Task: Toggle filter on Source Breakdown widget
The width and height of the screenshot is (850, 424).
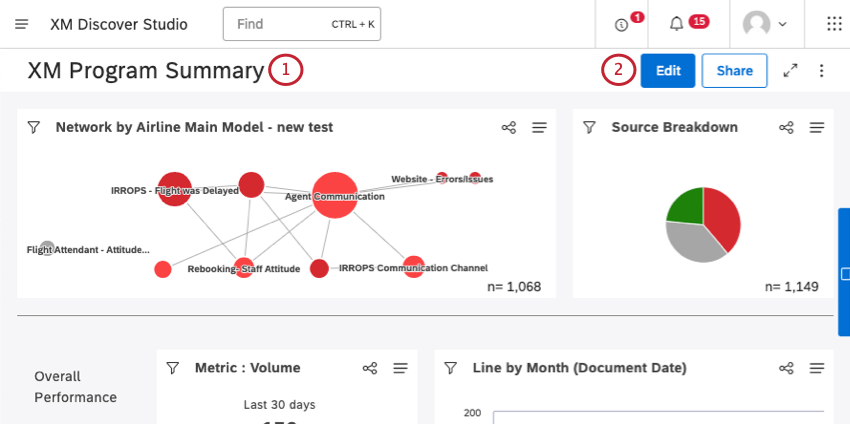Action: 589,127
